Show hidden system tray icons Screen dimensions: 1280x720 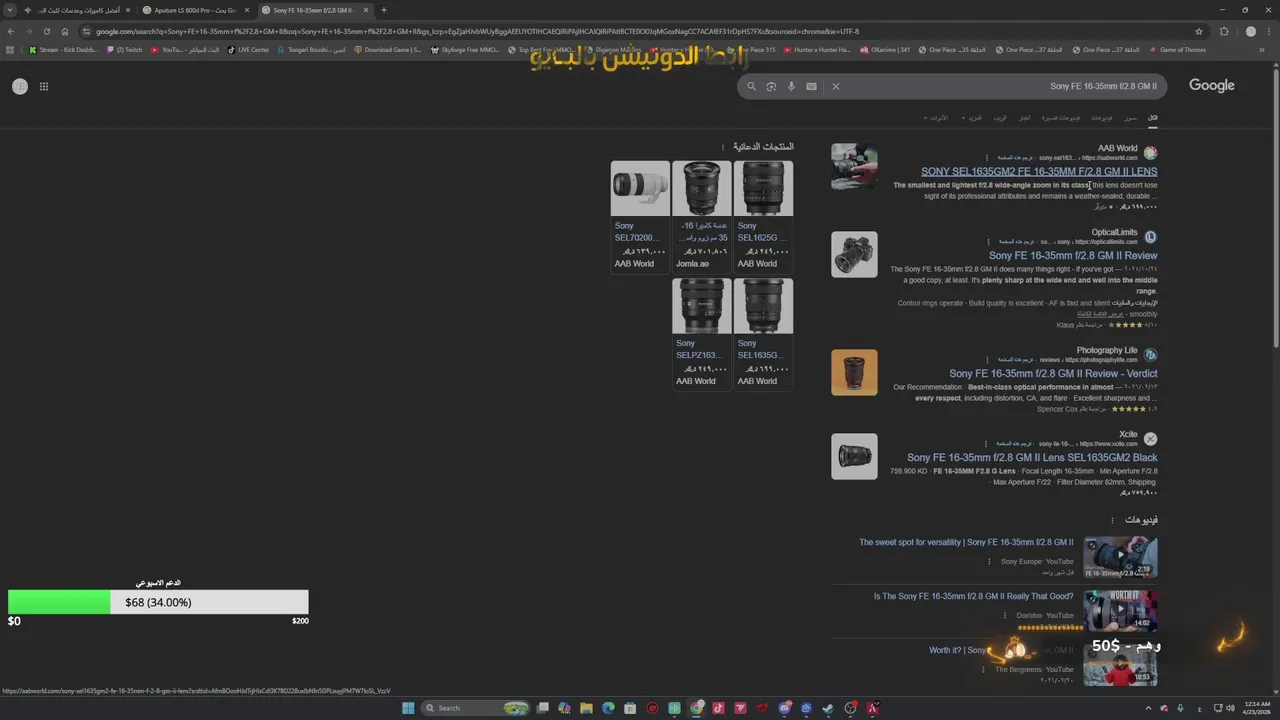pyautogui.click(x=1147, y=708)
